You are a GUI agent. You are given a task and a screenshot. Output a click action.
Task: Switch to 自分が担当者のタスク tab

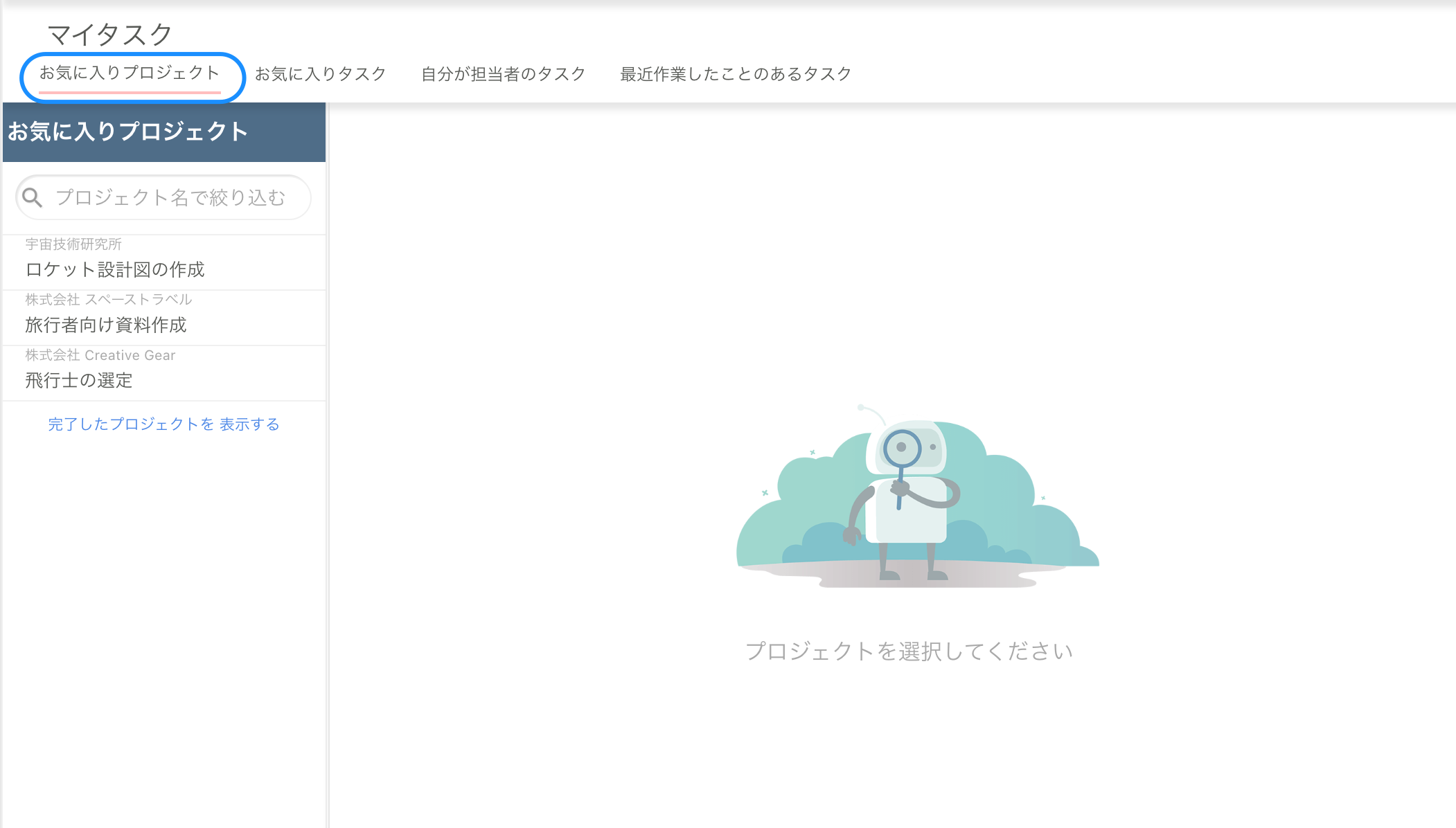(502, 74)
